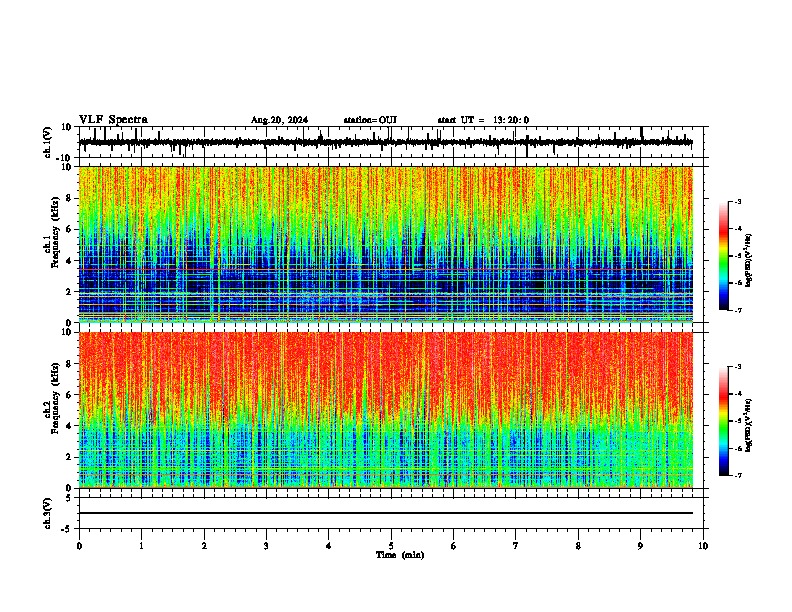This screenshot has width=792, height=612.
Task: Click inside the ch.1 spectrogram plot
Action: (386, 244)
